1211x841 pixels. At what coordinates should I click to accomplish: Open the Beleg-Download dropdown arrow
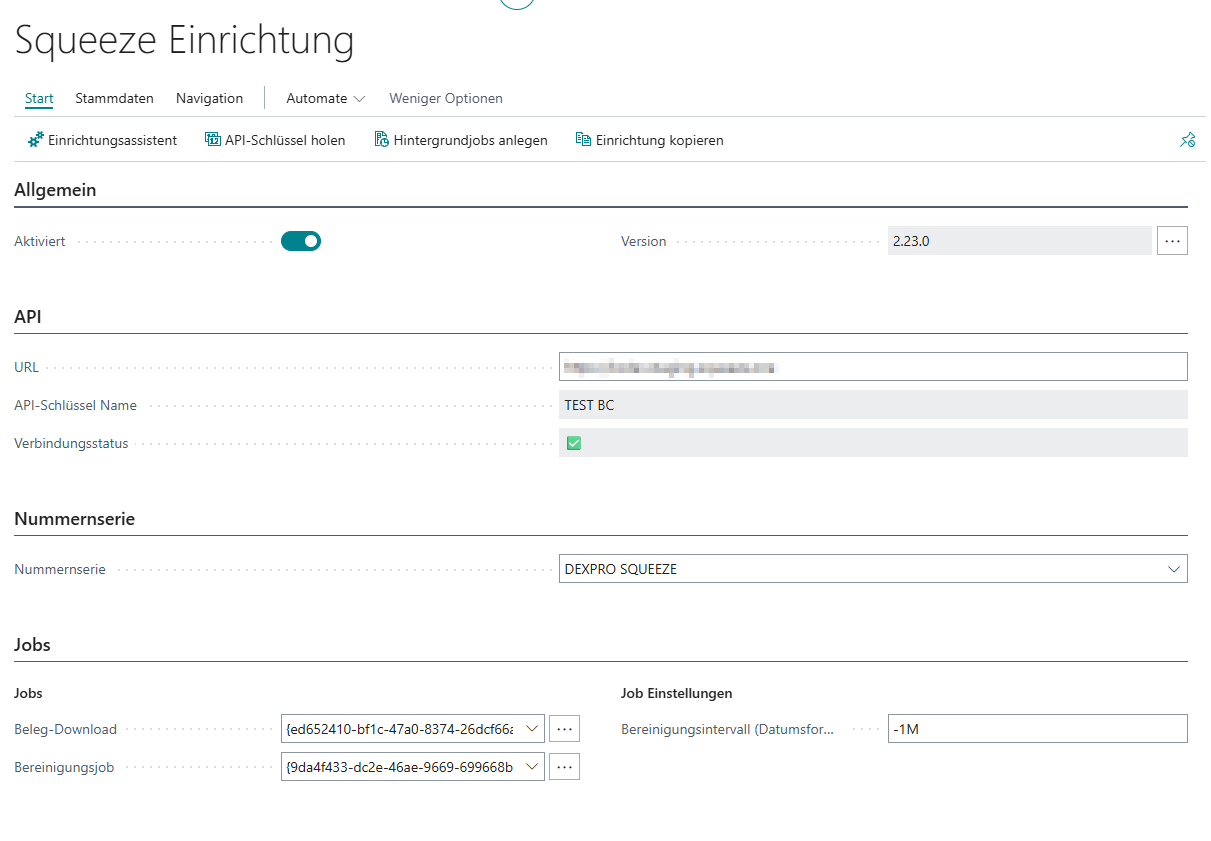click(x=531, y=729)
